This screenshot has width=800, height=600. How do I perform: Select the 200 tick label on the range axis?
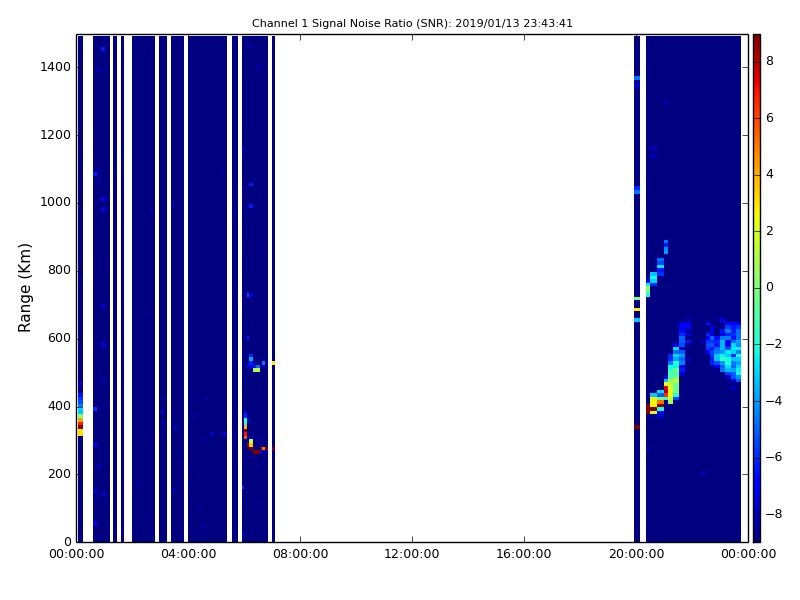click(59, 474)
